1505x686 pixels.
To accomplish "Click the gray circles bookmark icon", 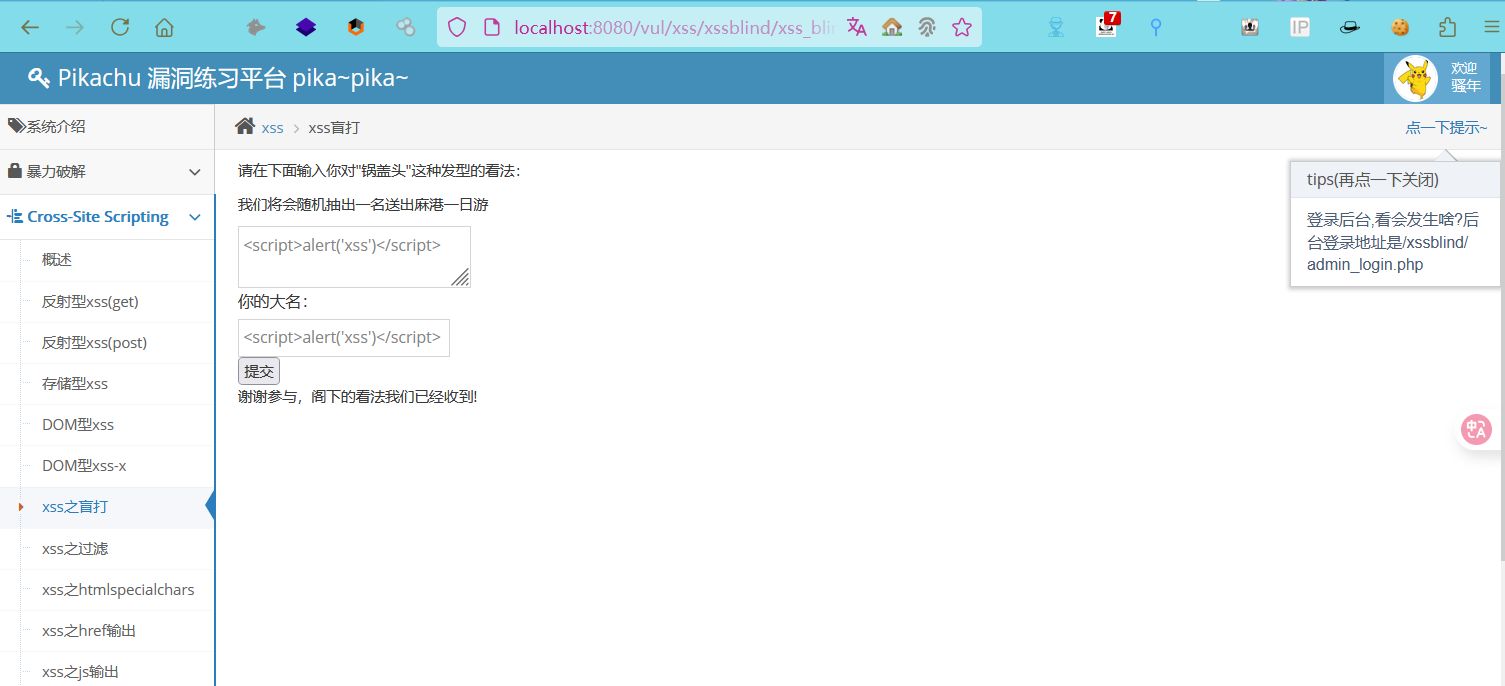I will click(405, 28).
